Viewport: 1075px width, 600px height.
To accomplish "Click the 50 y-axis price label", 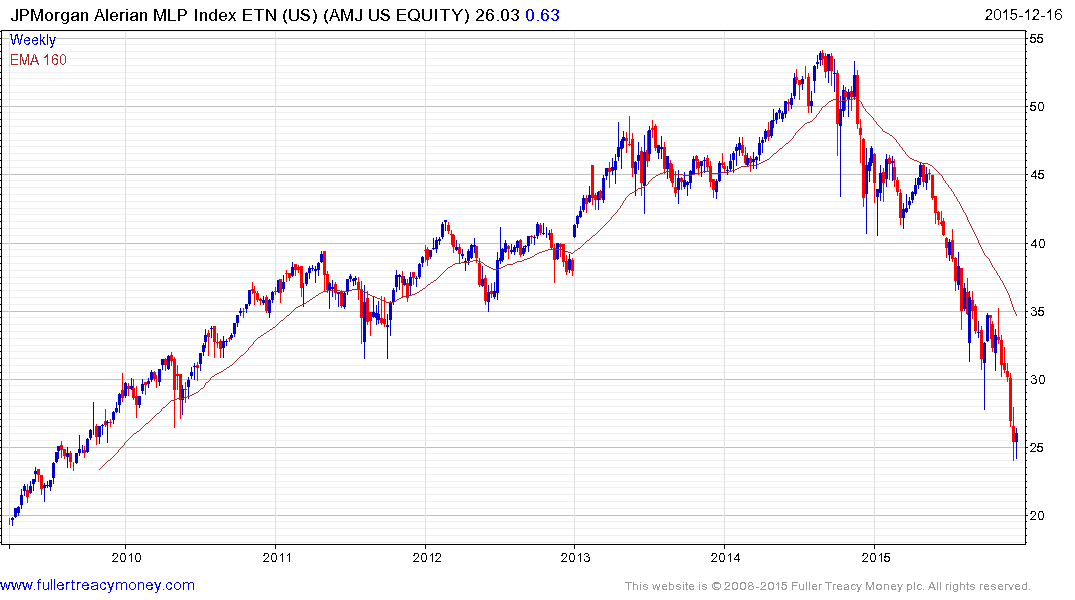I will click(x=1037, y=107).
